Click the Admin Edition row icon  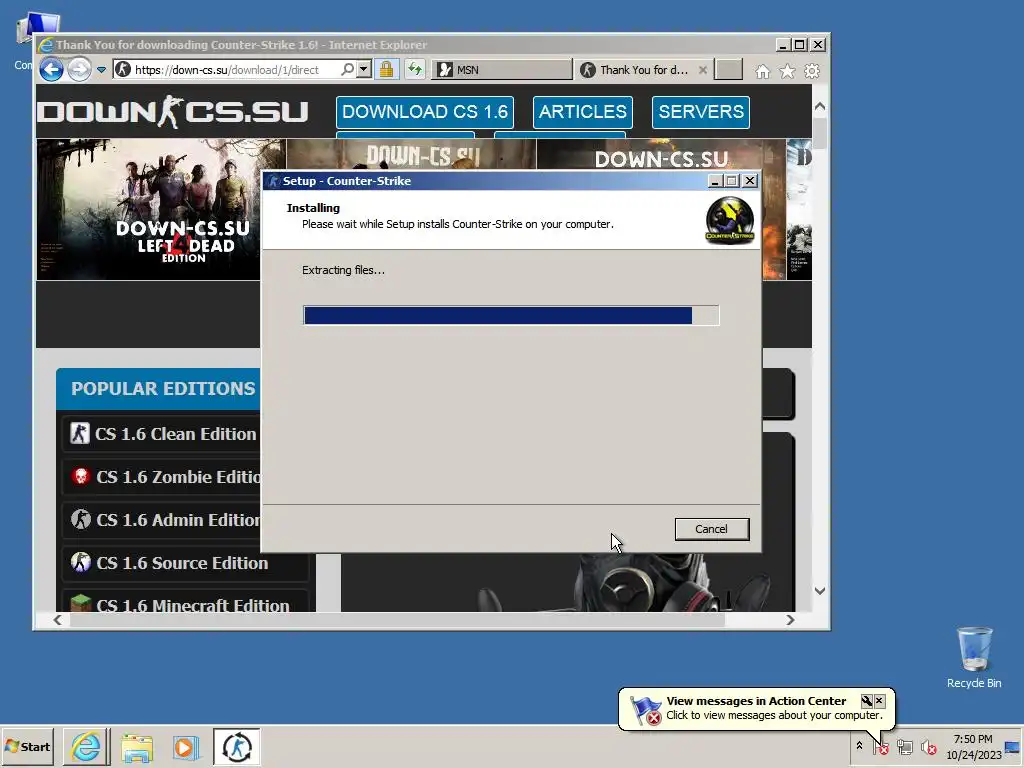pos(80,519)
